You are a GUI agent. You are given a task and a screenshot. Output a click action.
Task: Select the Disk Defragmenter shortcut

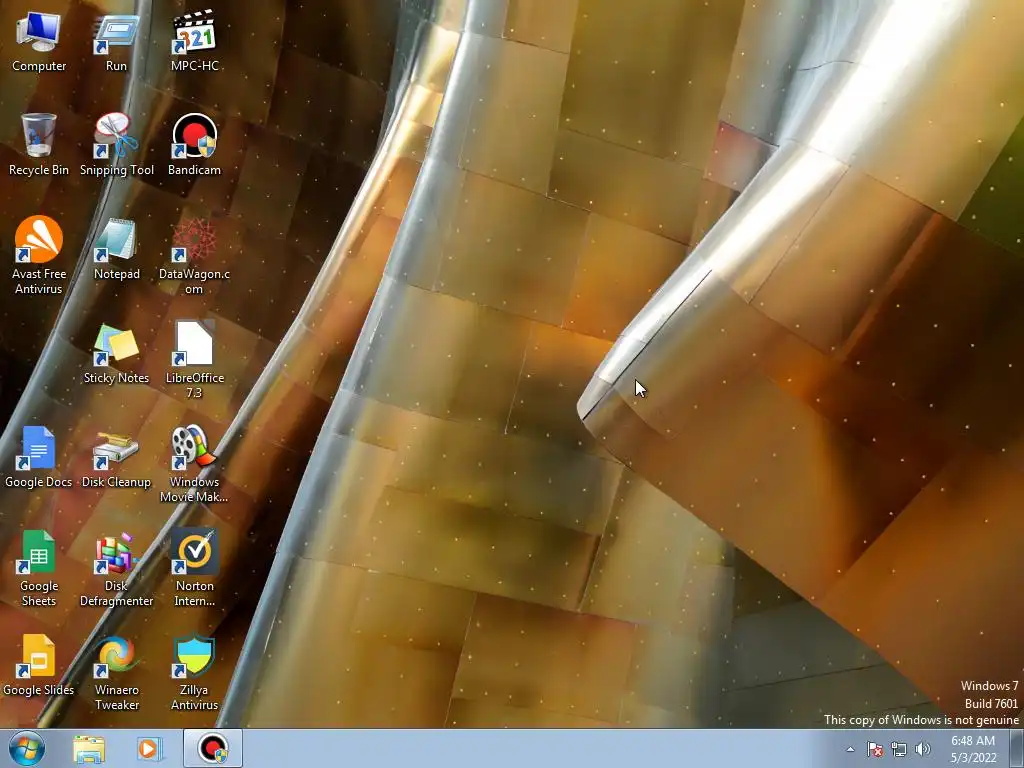coord(116,568)
